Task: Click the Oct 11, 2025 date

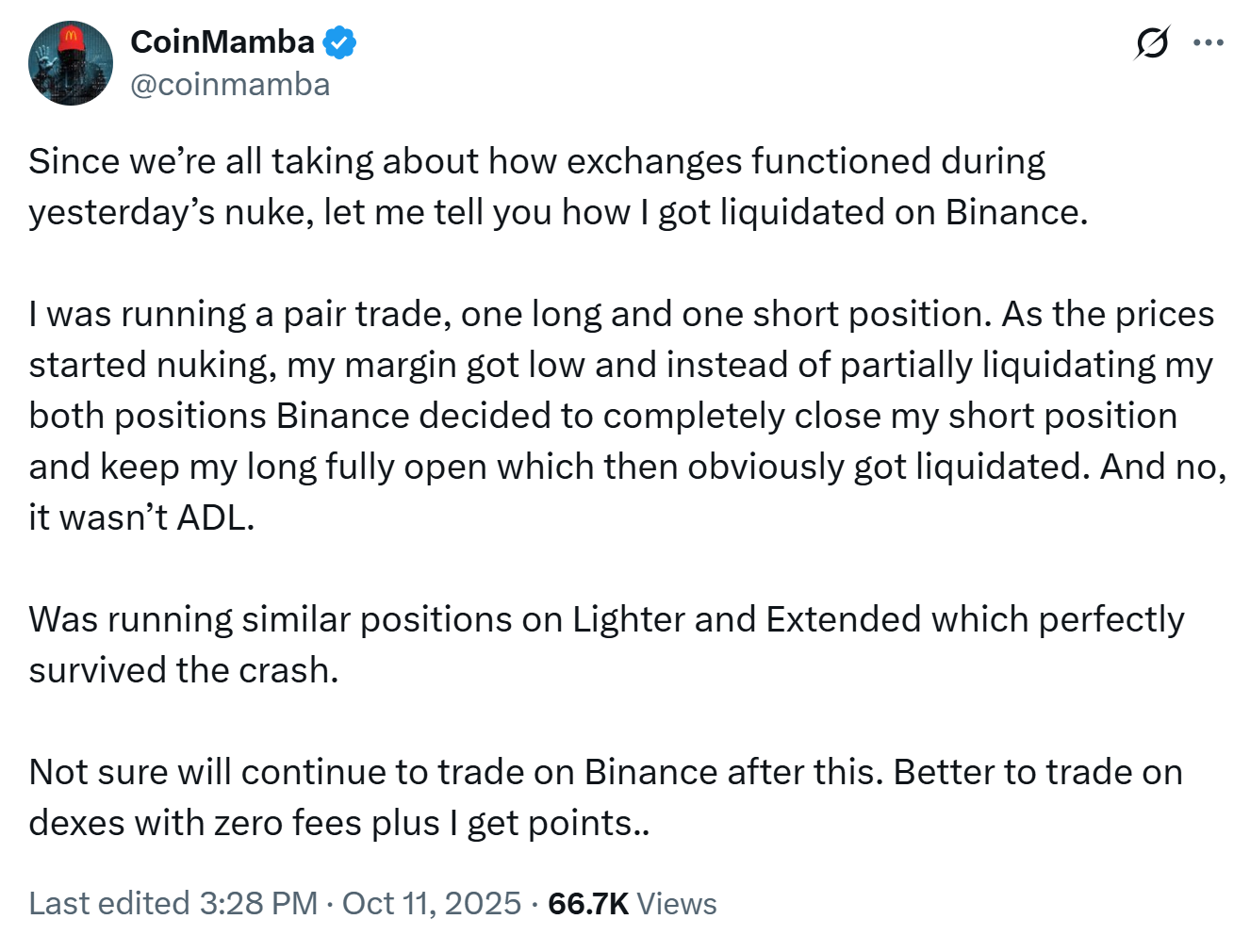Action: (x=431, y=903)
